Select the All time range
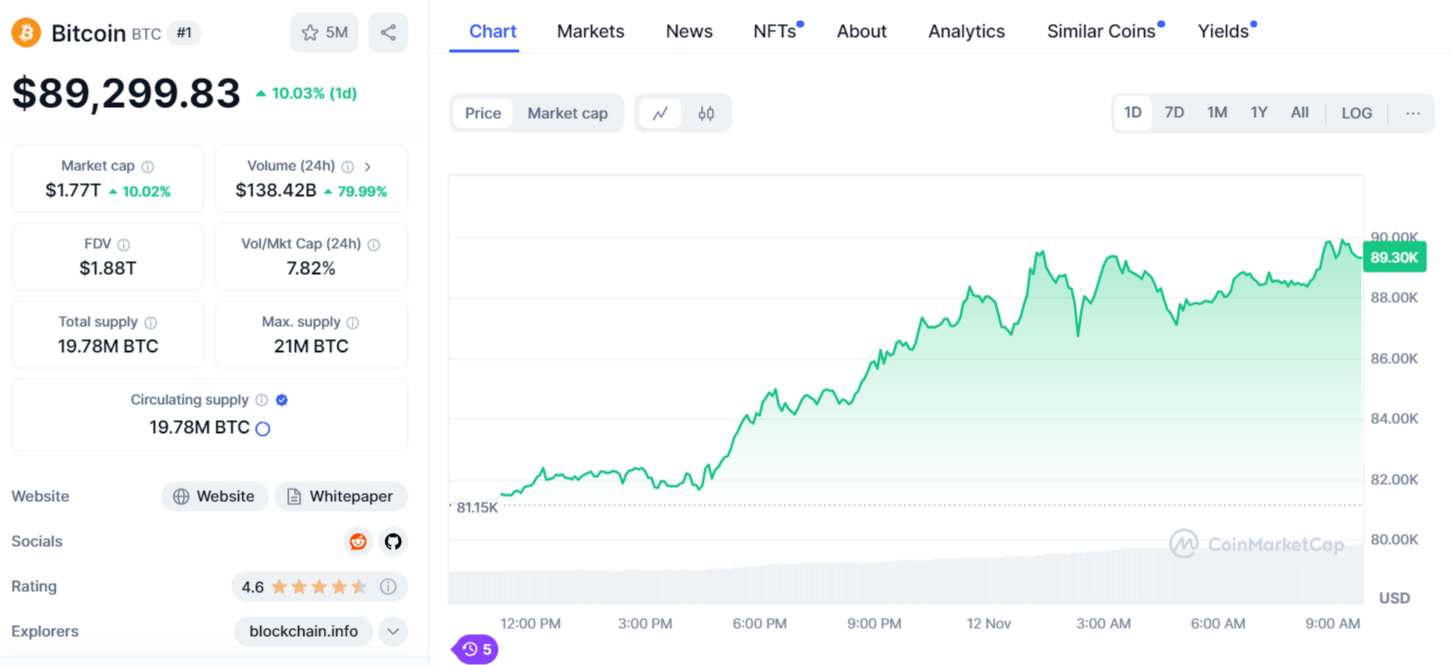Image resolution: width=1451 pixels, height=665 pixels. pos(1300,113)
